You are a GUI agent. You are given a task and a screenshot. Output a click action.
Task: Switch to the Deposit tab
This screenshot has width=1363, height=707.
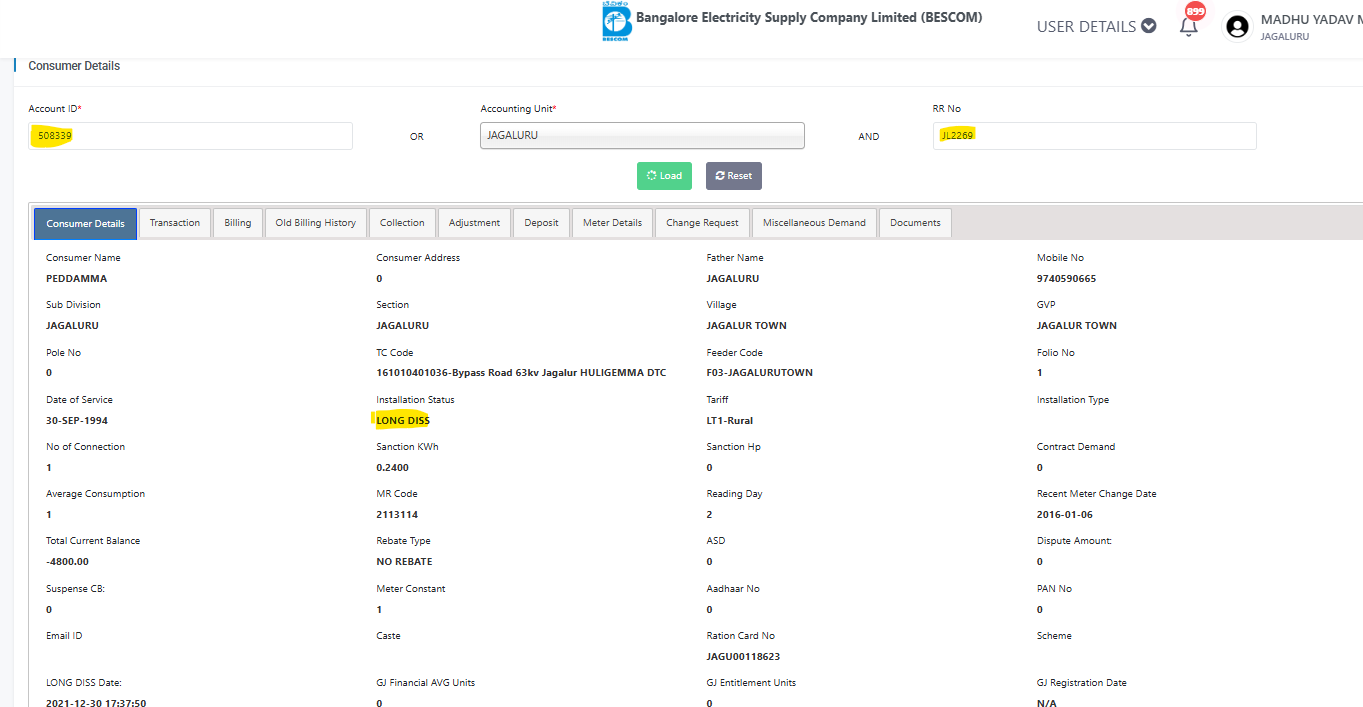(x=542, y=223)
